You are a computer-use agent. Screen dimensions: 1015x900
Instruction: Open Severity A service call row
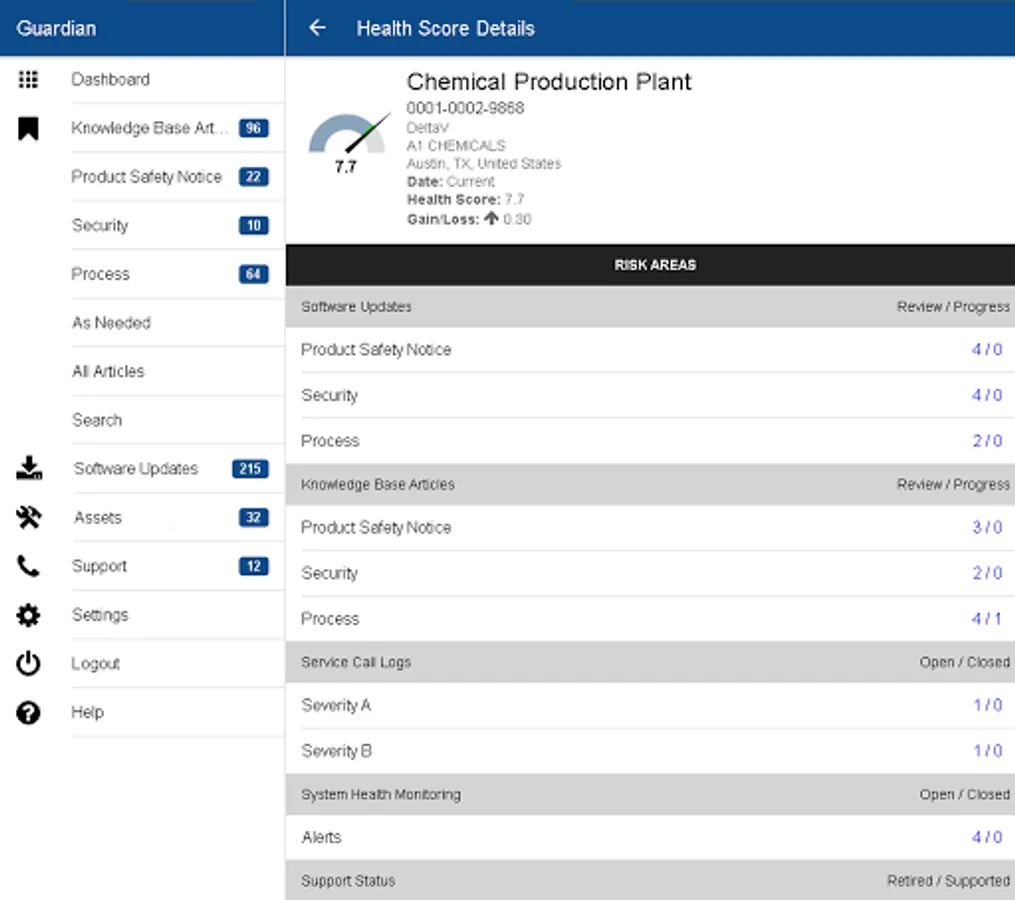coord(650,705)
